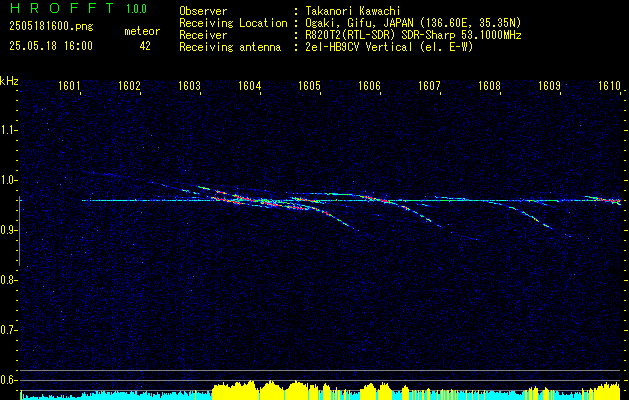Select time marker 1604
The height and width of the screenshot is (400, 629).
click(250, 85)
